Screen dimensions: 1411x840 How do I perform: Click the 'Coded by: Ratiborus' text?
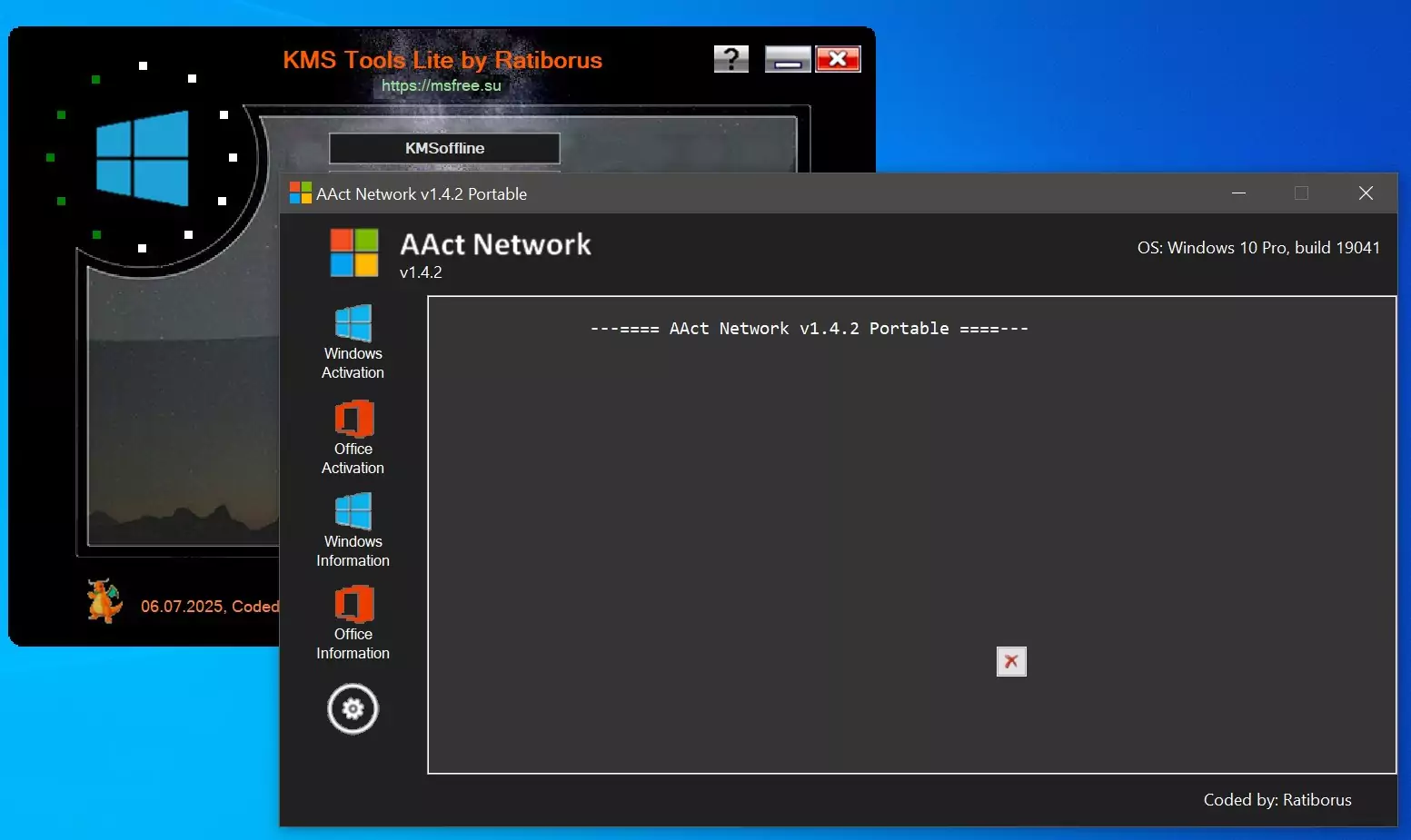click(x=1277, y=800)
